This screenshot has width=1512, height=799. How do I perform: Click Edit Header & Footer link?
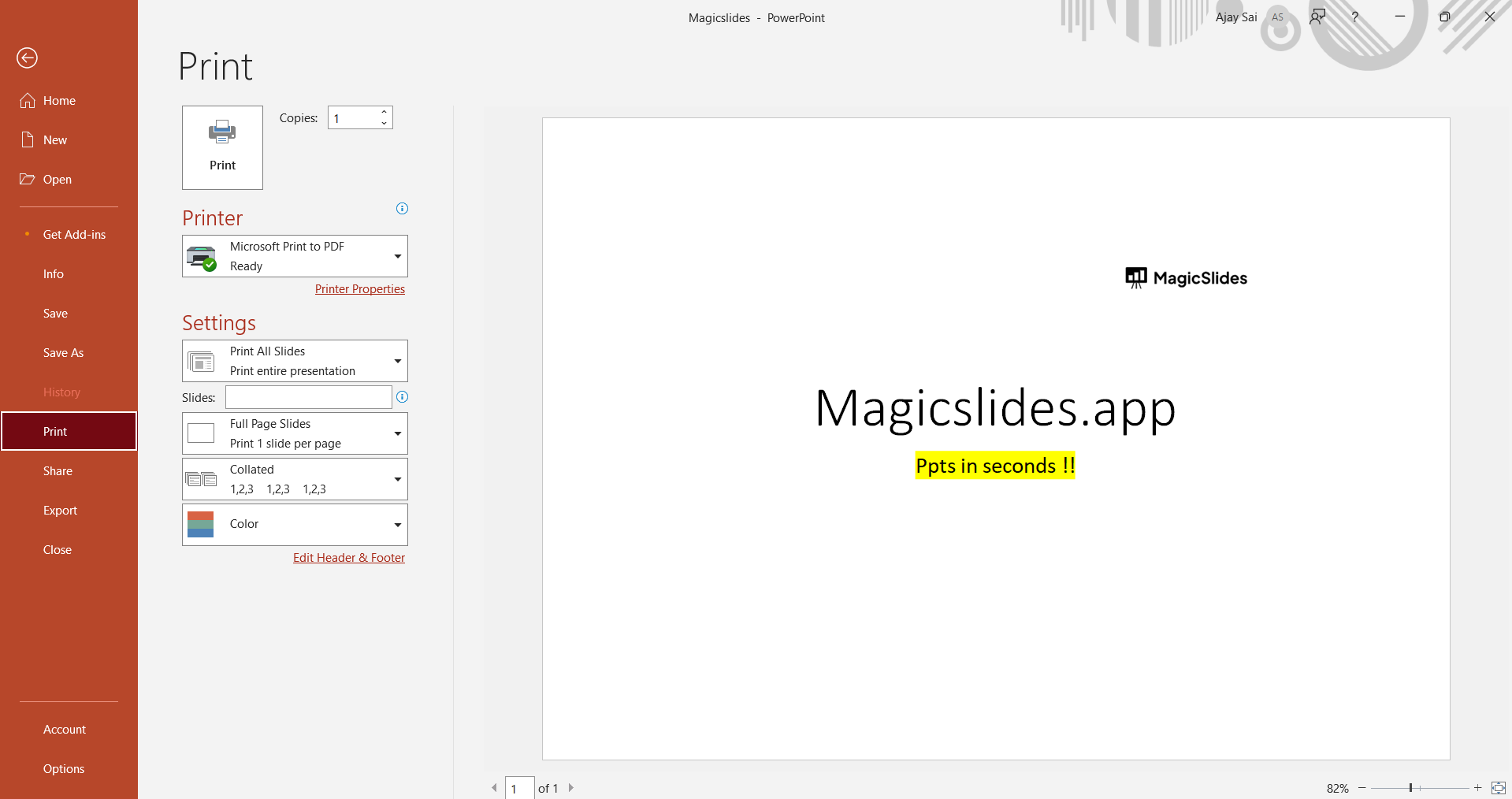(349, 558)
